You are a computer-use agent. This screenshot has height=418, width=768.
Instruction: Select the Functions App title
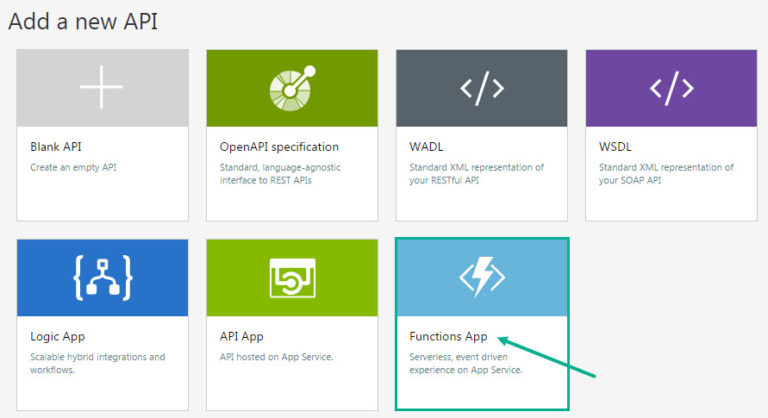click(448, 337)
